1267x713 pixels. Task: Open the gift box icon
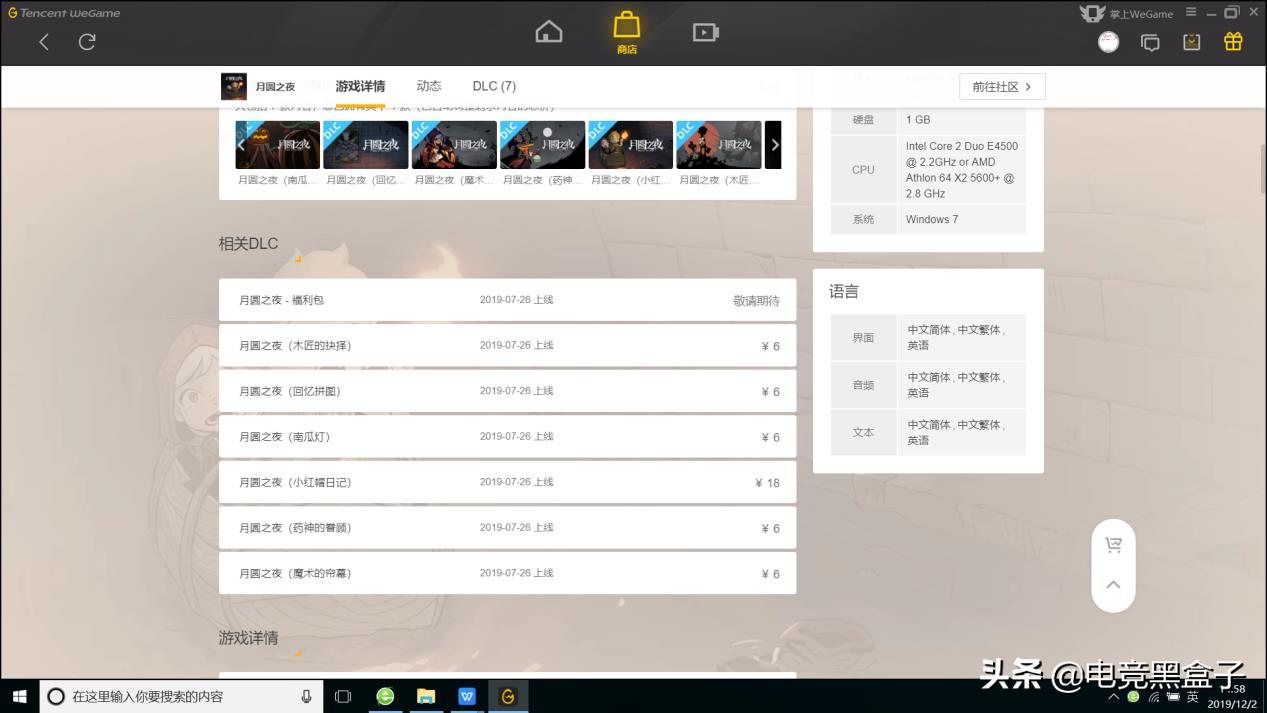coord(1233,41)
